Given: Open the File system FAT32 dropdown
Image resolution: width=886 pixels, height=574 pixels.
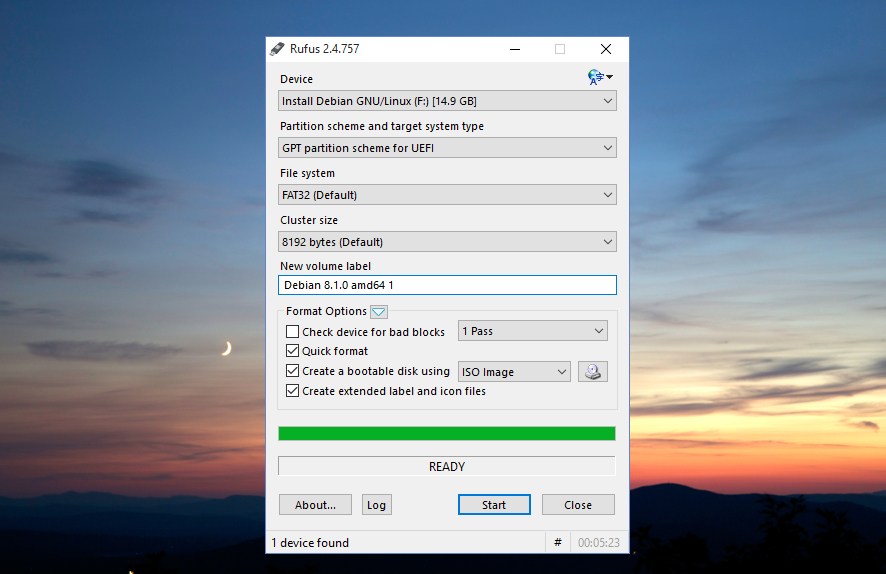Looking at the screenshot, I should [x=447, y=195].
